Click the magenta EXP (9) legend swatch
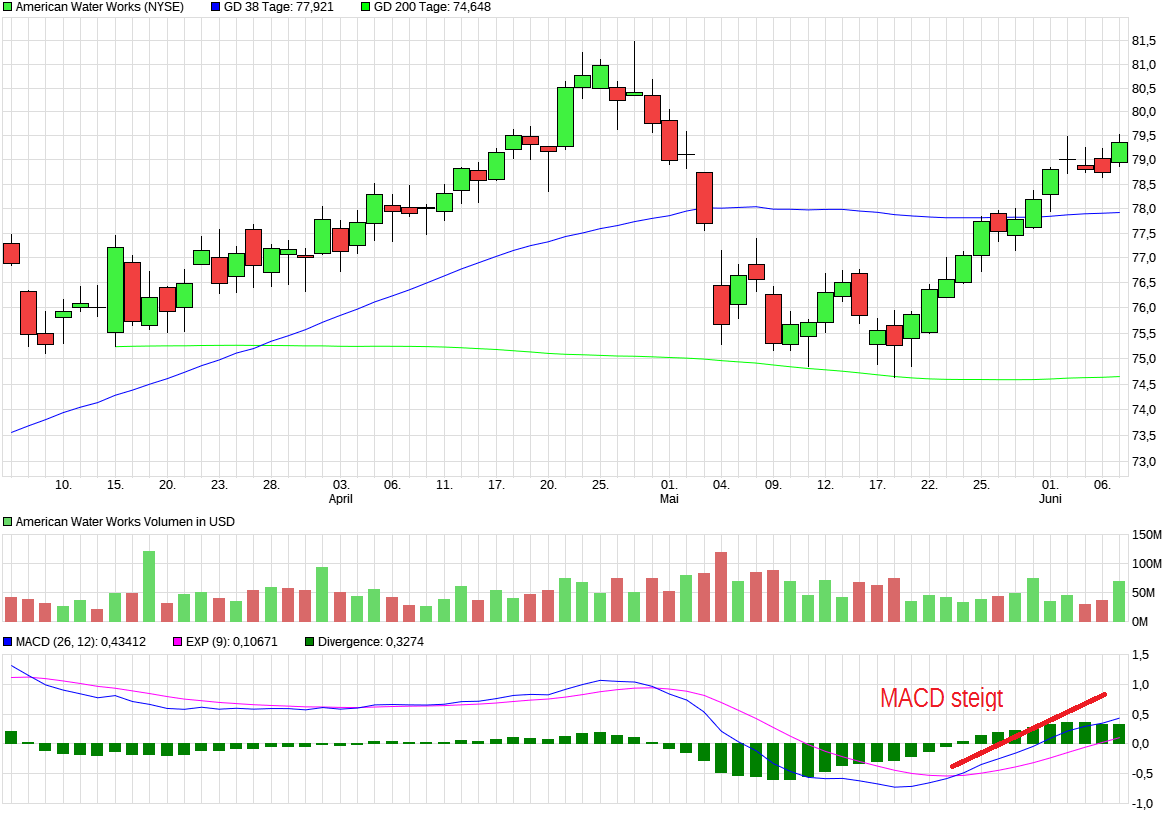 pos(179,642)
